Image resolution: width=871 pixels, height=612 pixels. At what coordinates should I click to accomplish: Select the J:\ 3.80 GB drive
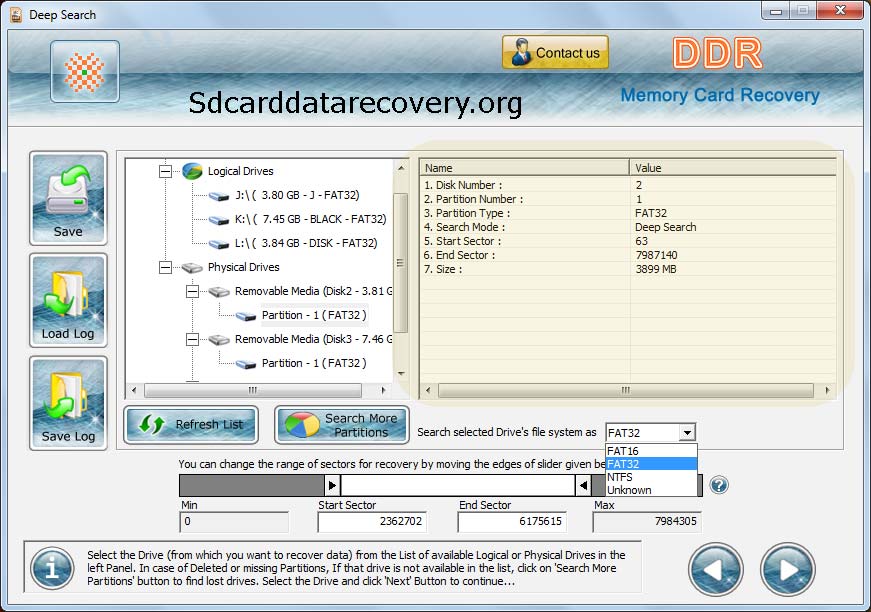[297, 195]
